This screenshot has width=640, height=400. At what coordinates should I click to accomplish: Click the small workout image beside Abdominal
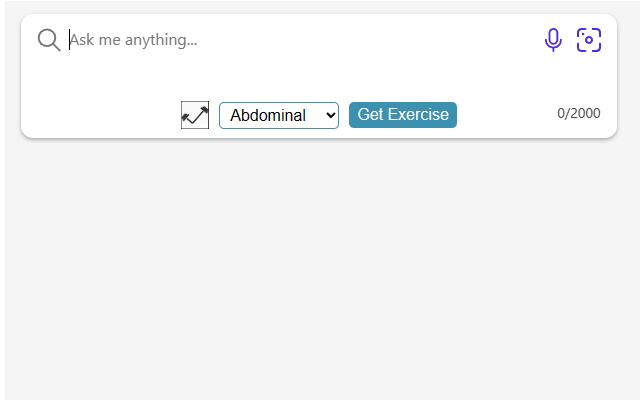[x=195, y=115]
